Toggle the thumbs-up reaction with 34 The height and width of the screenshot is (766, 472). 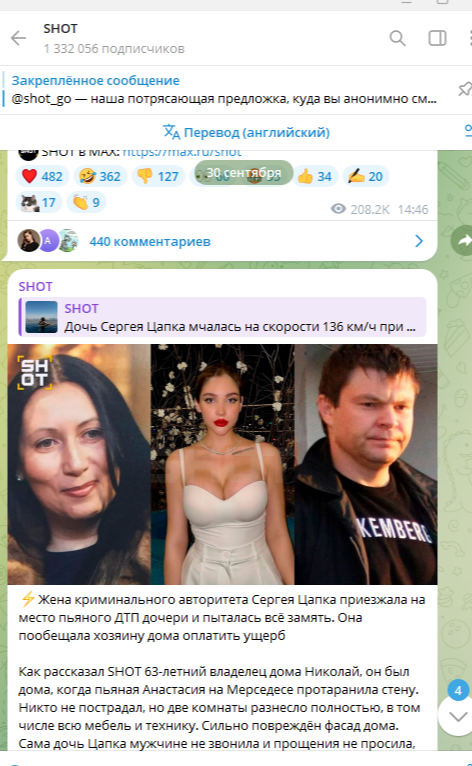tap(315, 176)
